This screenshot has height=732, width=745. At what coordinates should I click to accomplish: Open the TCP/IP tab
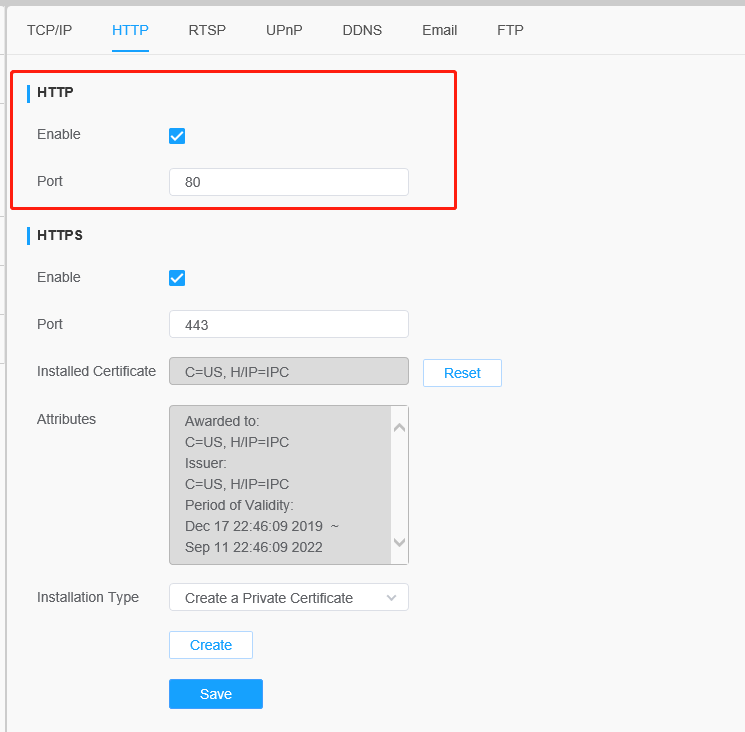click(x=49, y=30)
